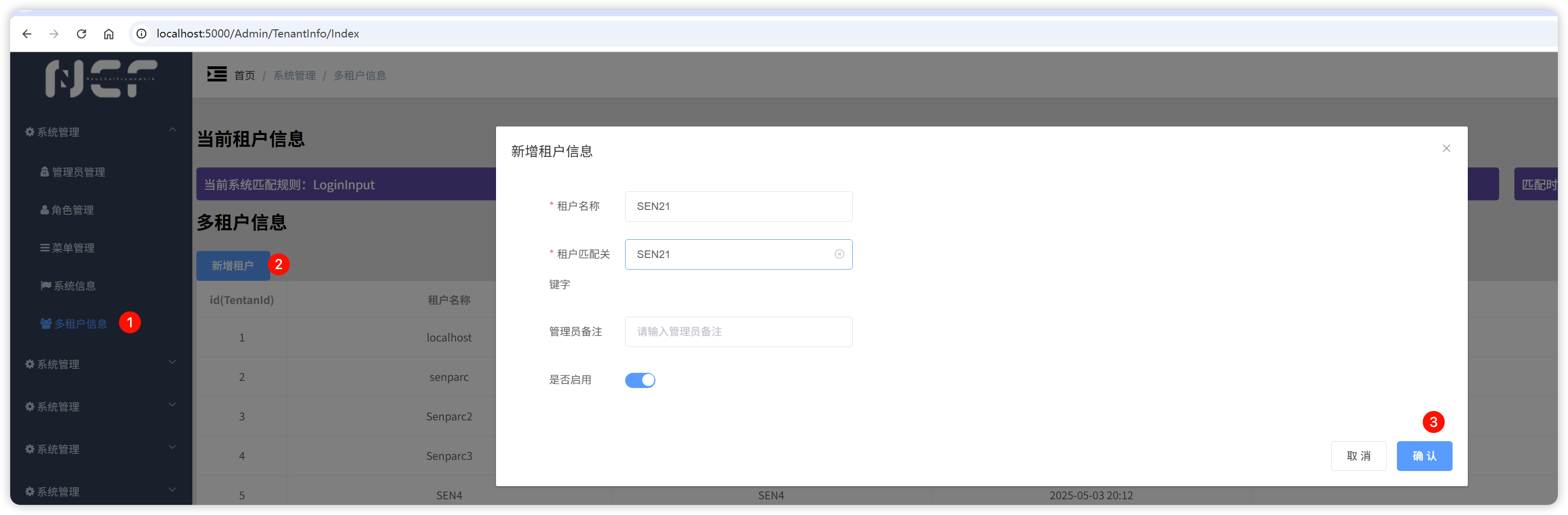The width and height of the screenshot is (1568, 515).
Task: Click the 首页 breadcrumb link
Action: click(244, 75)
